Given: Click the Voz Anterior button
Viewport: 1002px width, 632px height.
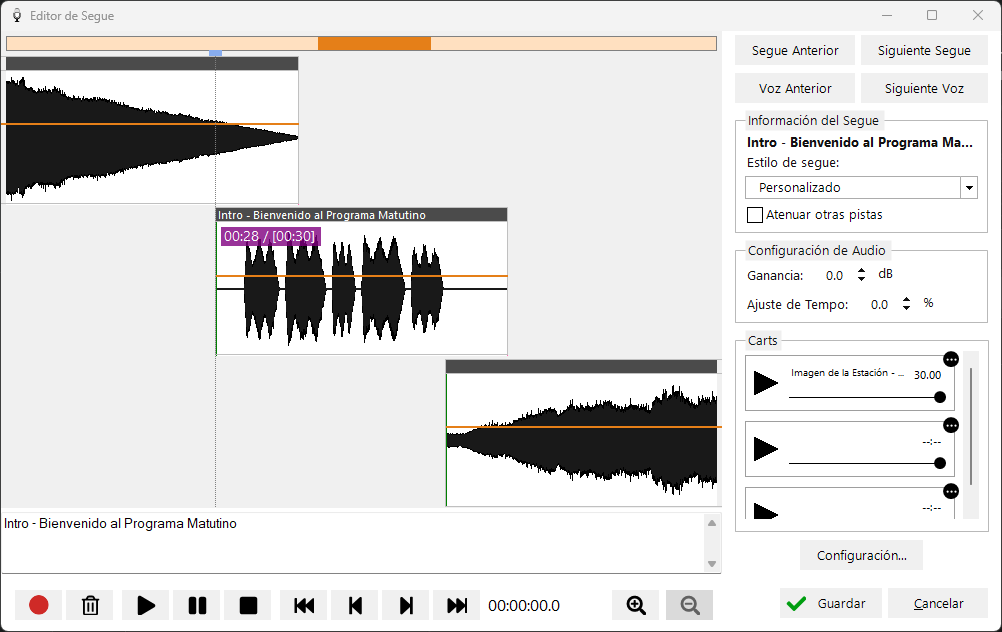Looking at the screenshot, I should (x=795, y=88).
